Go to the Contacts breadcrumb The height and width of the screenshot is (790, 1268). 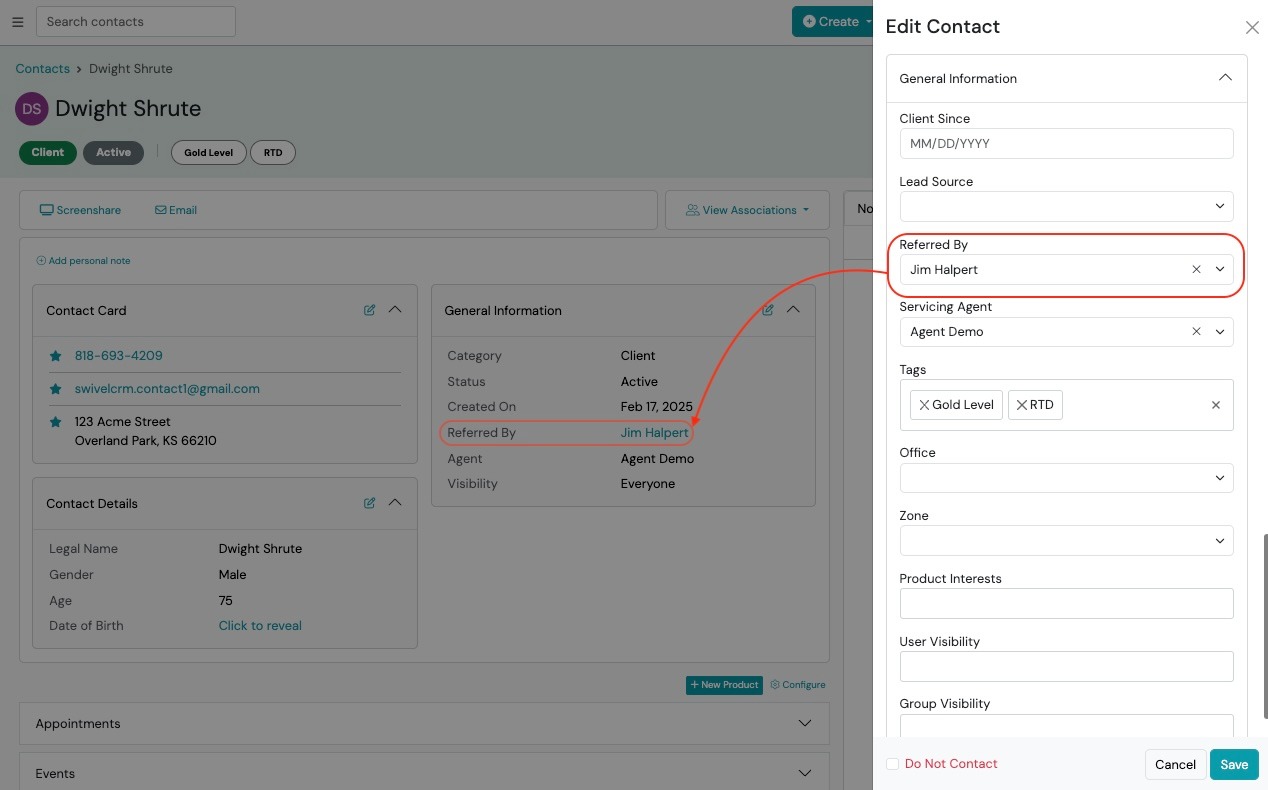click(42, 69)
